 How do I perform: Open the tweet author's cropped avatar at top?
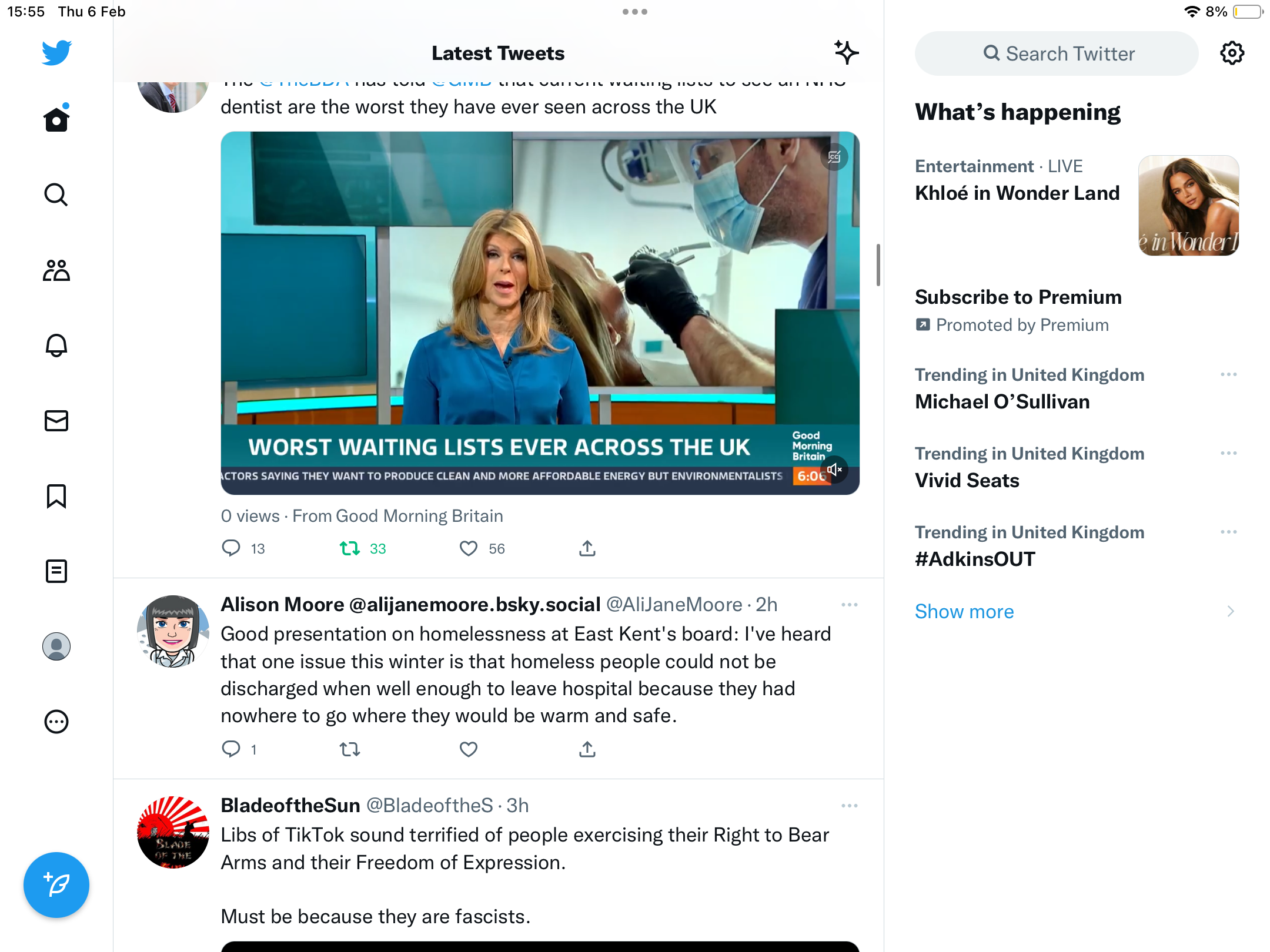173,96
